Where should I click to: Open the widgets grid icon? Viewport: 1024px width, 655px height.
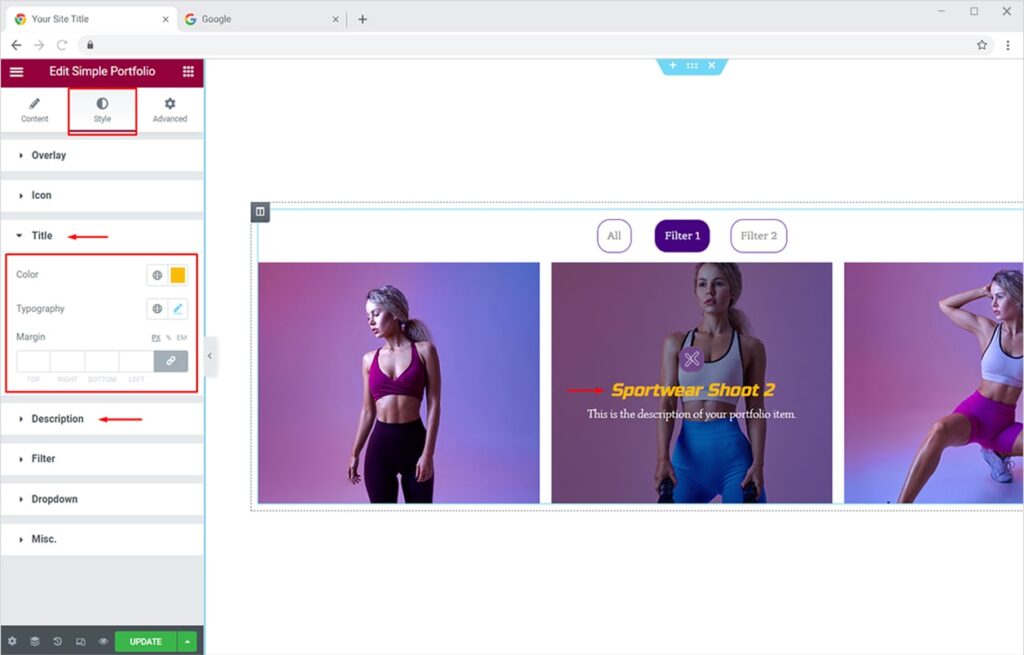click(x=188, y=72)
